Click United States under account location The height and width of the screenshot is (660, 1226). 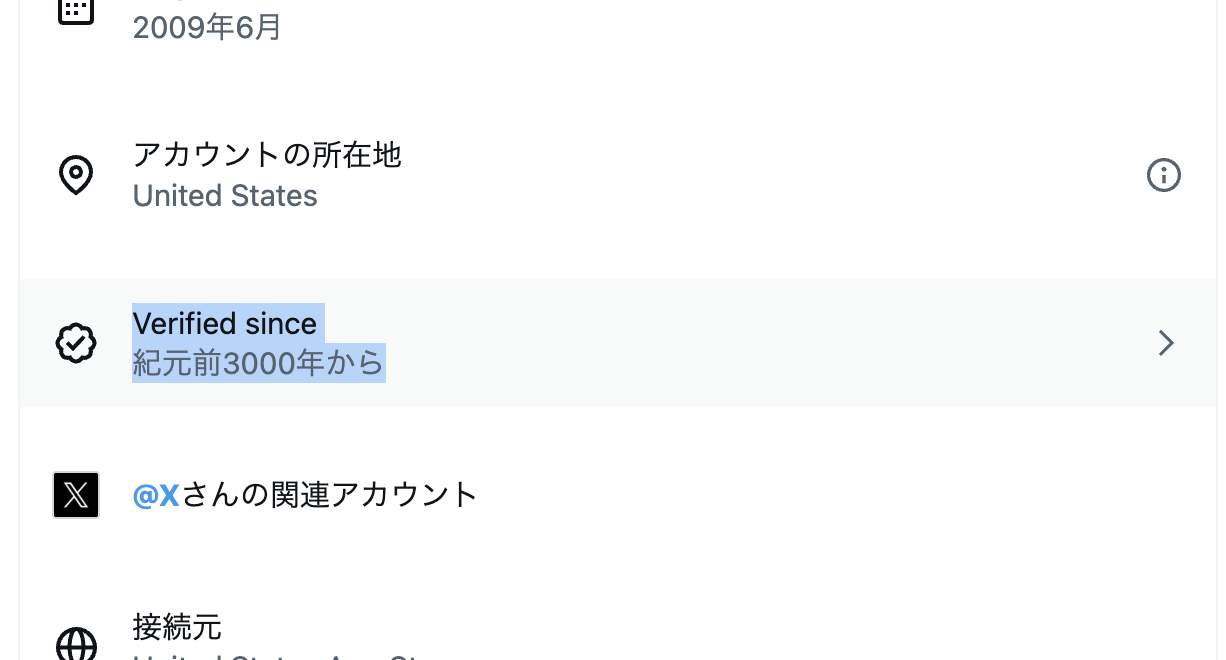(225, 195)
